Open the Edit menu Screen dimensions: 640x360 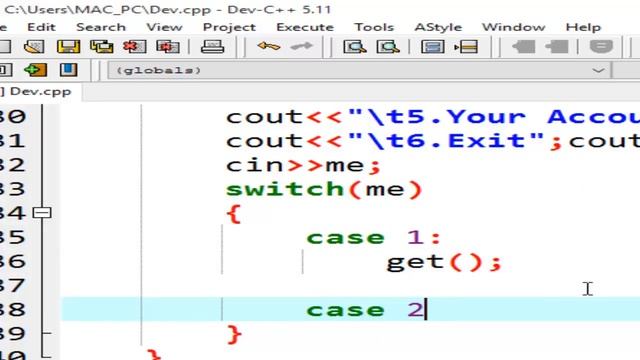(x=41, y=27)
